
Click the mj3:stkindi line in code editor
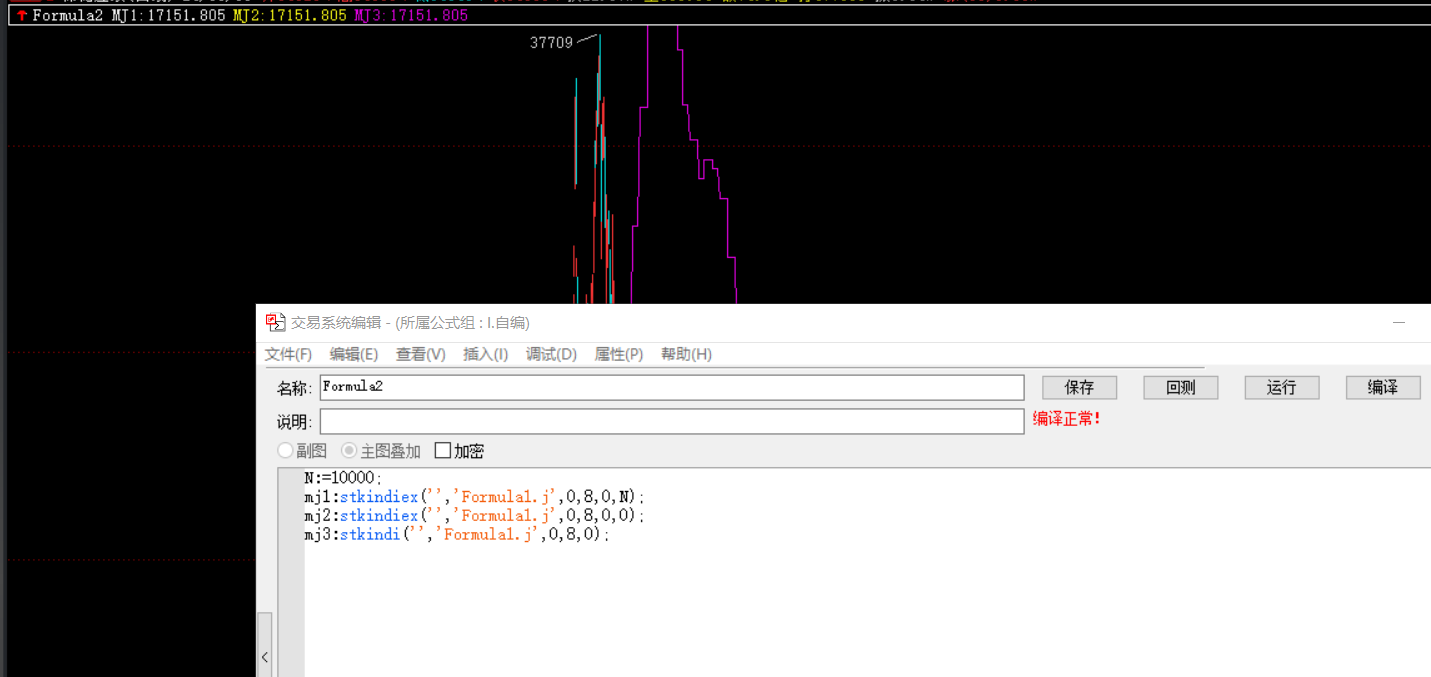click(457, 535)
